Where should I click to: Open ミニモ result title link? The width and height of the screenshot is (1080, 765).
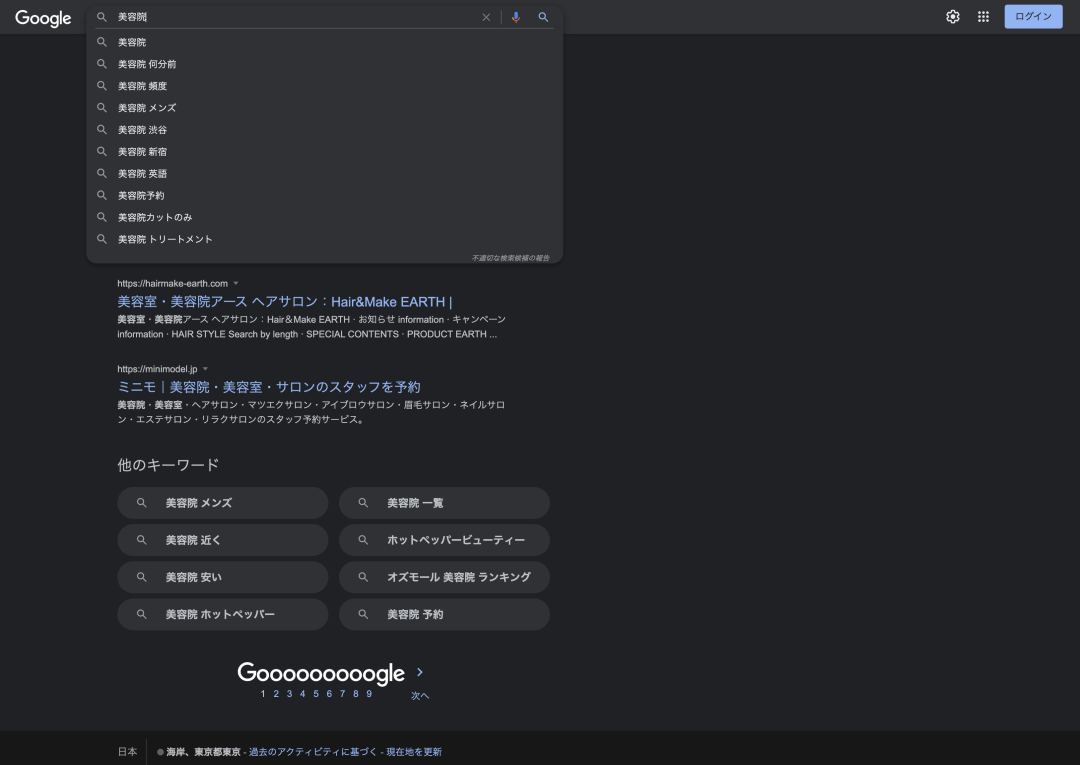pos(269,387)
